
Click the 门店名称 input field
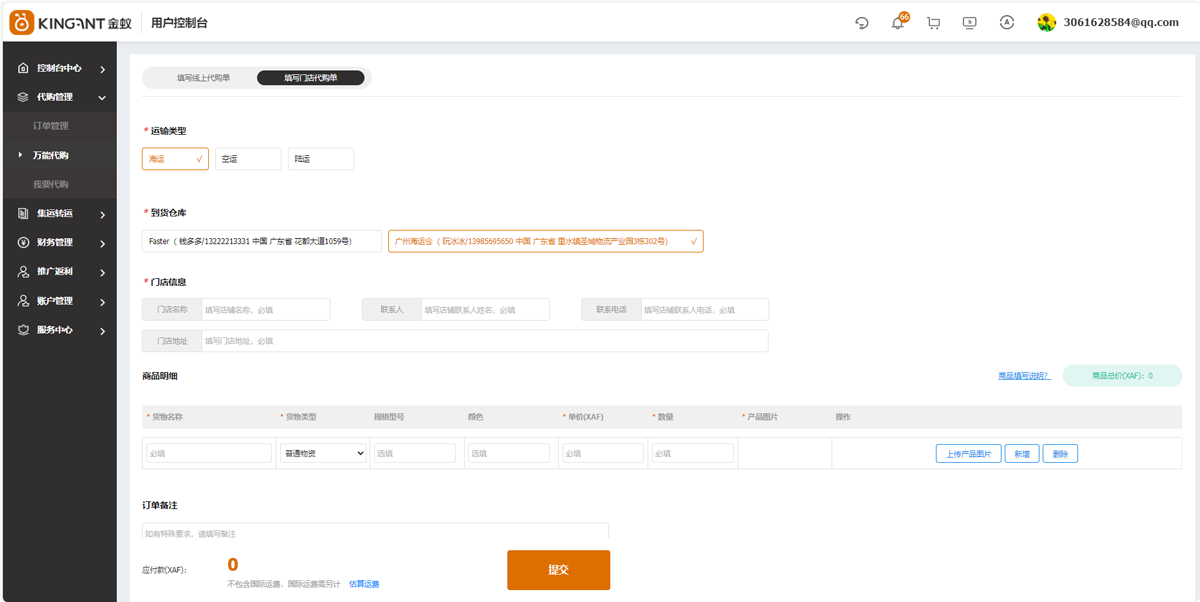[265, 310]
